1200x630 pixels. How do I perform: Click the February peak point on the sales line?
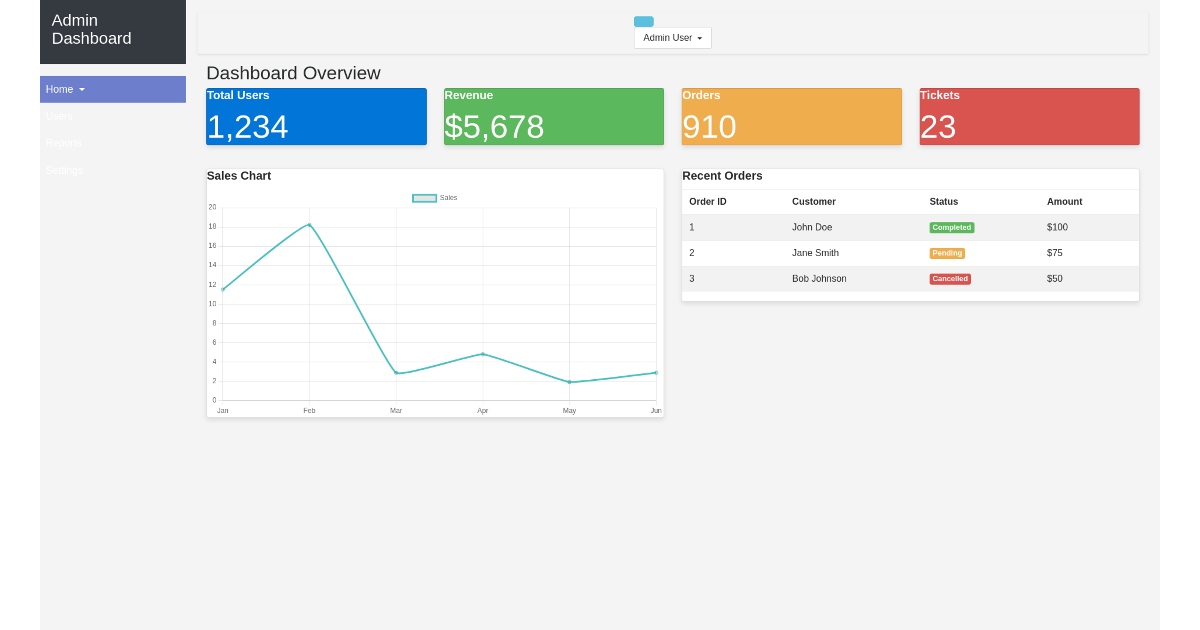(x=310, y=226)
